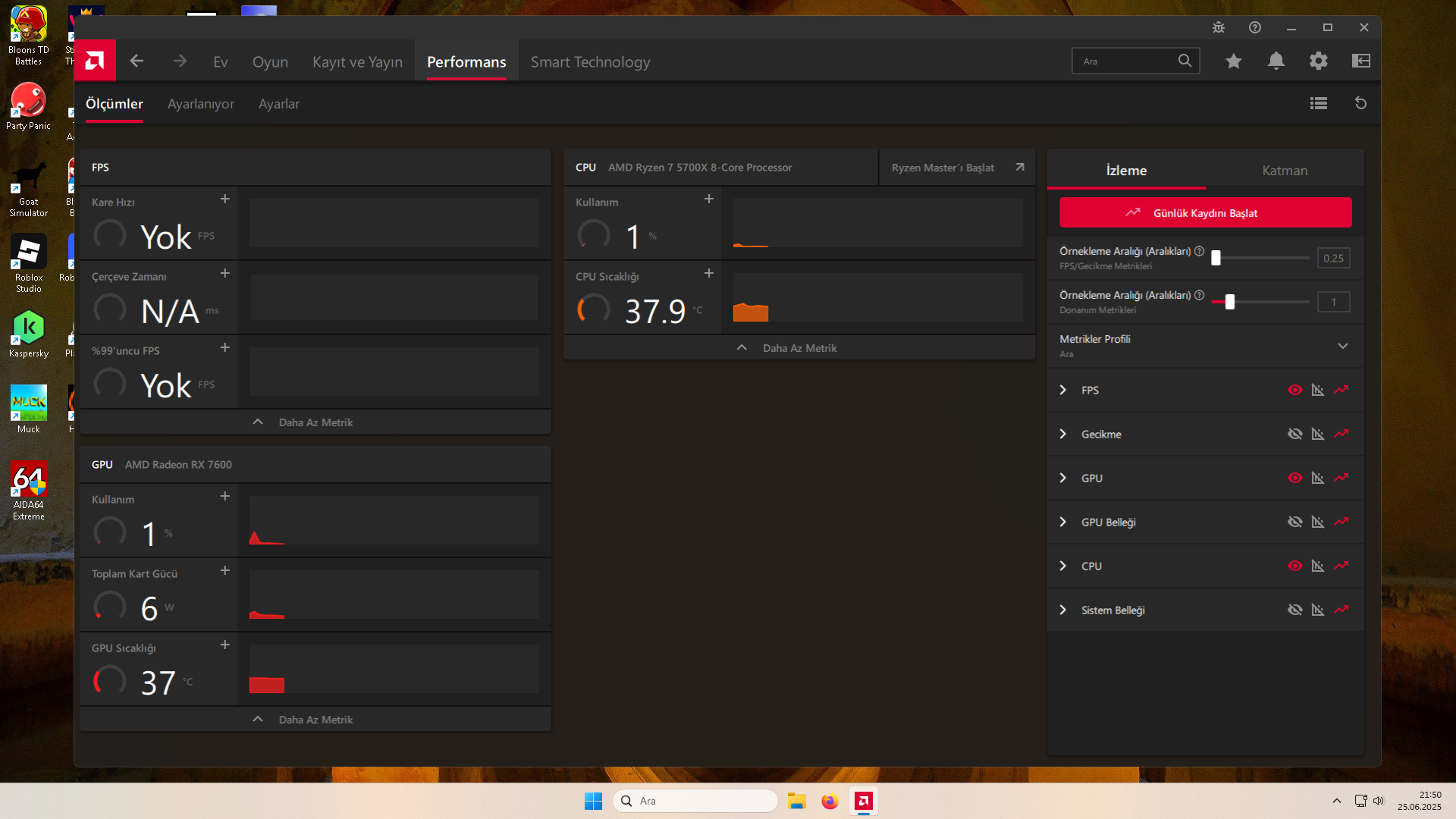Viewport: 1456px width, 819px height.
Task: Expand the FPS metrics group
Action: tap(1063, 390)
